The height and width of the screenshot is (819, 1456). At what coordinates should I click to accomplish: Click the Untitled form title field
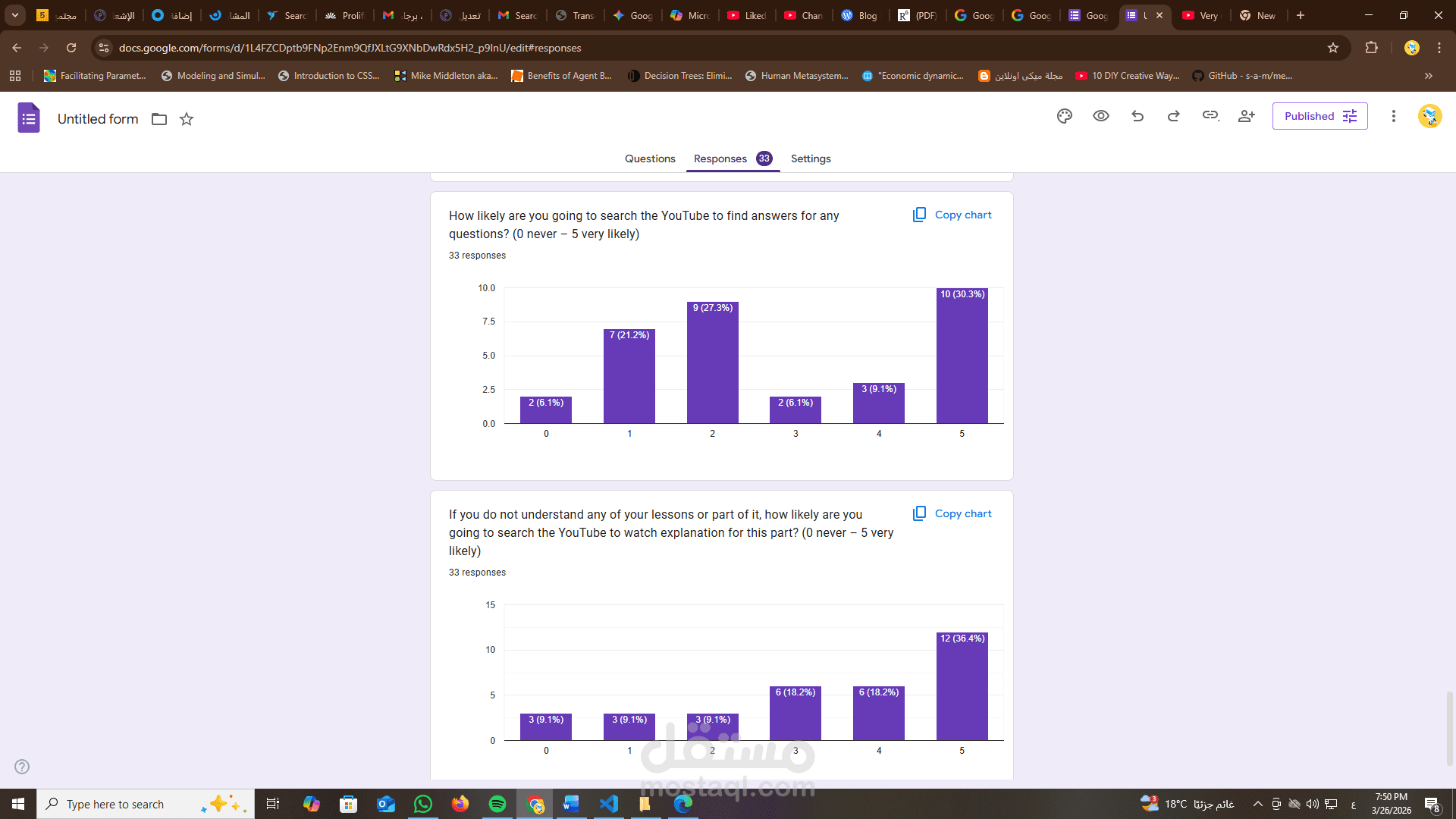pyautogui.click(x=98, y=119)
